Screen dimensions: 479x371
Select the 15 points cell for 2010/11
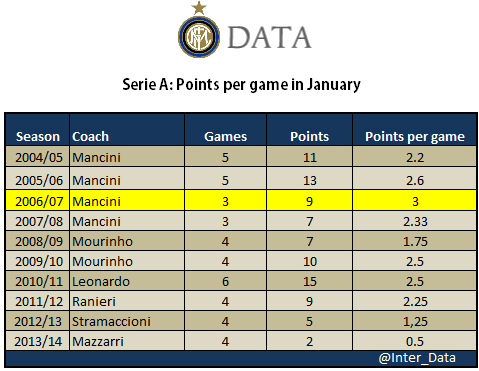click(x=309, y=281)
